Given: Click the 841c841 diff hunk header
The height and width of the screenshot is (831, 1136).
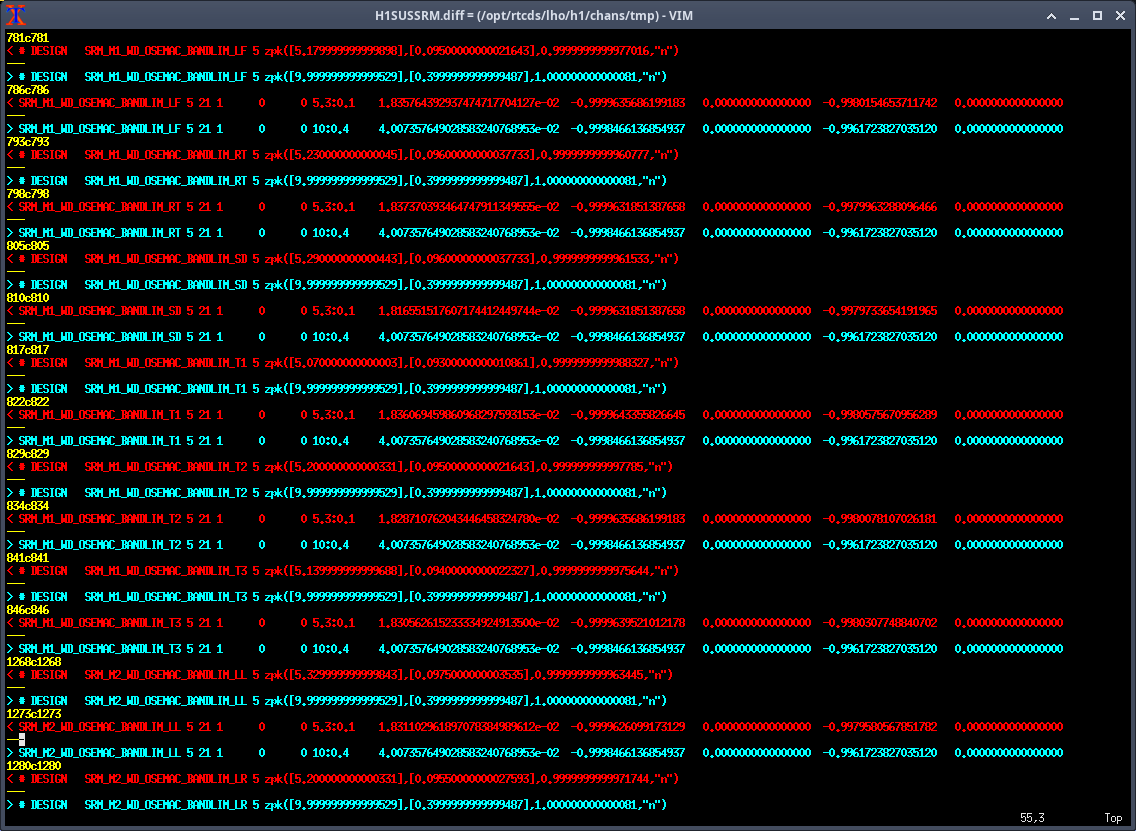Looking at the screenshot, I should click(27, 557).
